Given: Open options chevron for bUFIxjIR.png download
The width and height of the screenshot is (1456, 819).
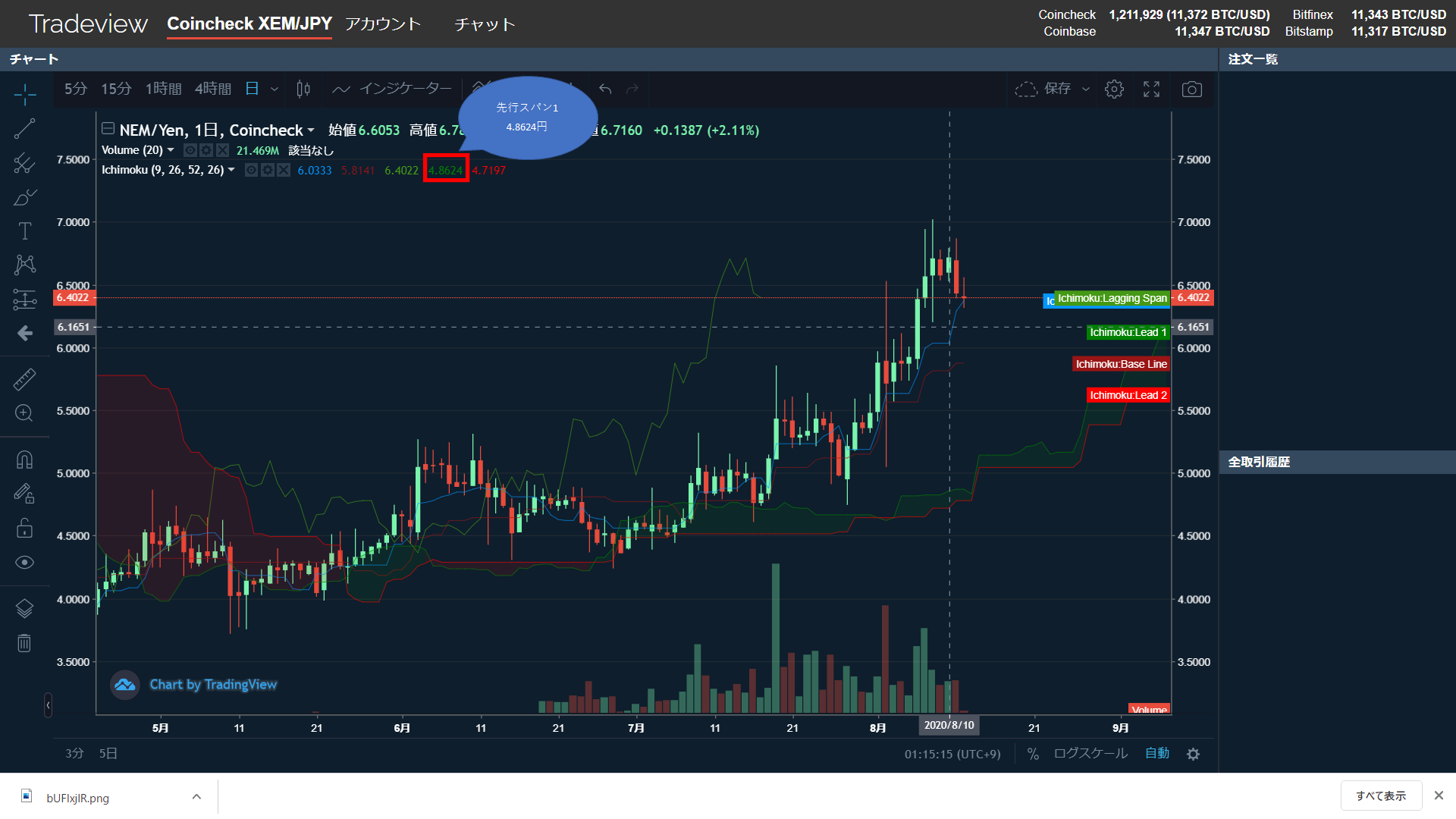Looking at the screenshot, I should point(196,796).
